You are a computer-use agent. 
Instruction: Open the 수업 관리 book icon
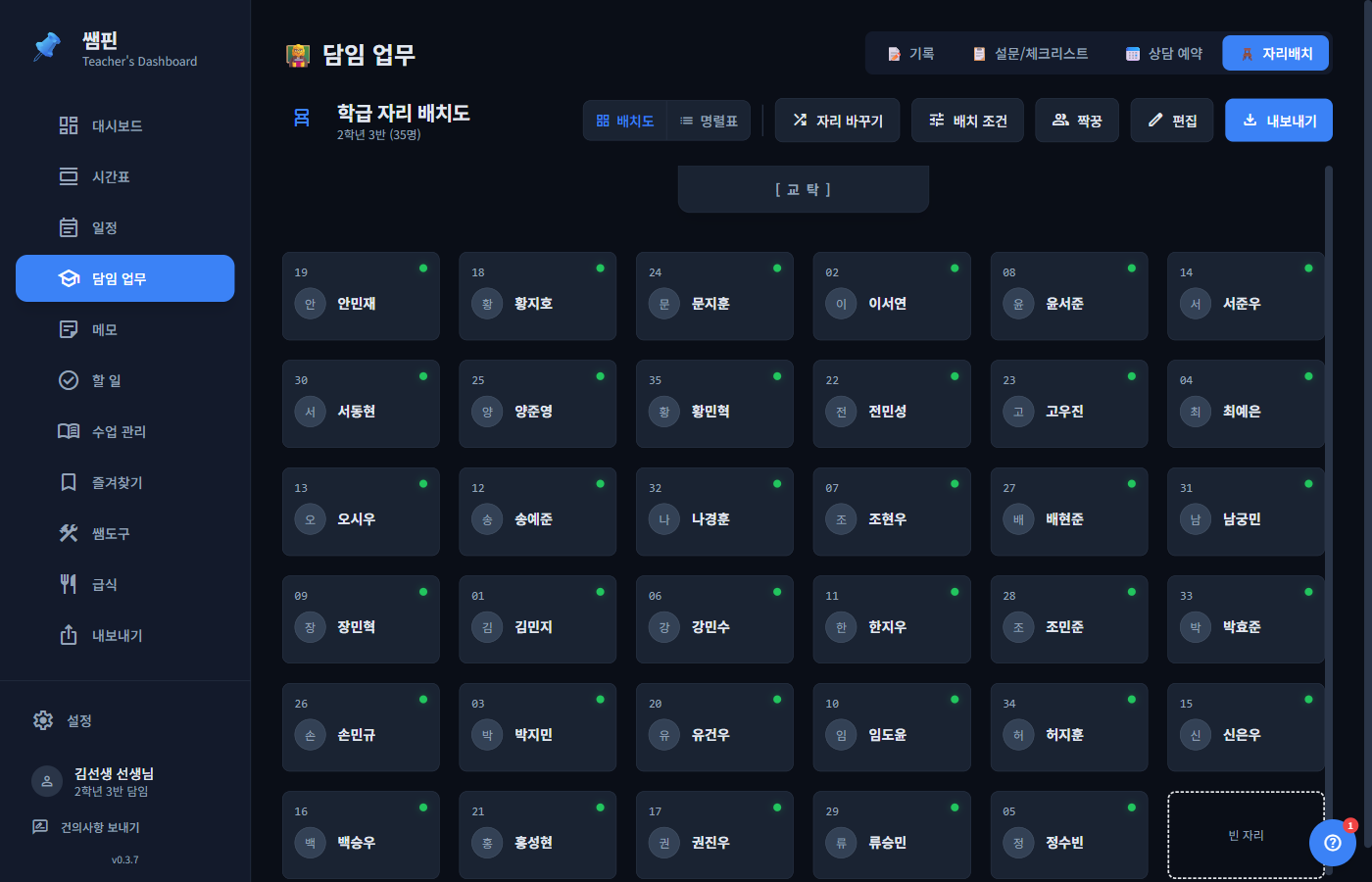pos(69,431)
